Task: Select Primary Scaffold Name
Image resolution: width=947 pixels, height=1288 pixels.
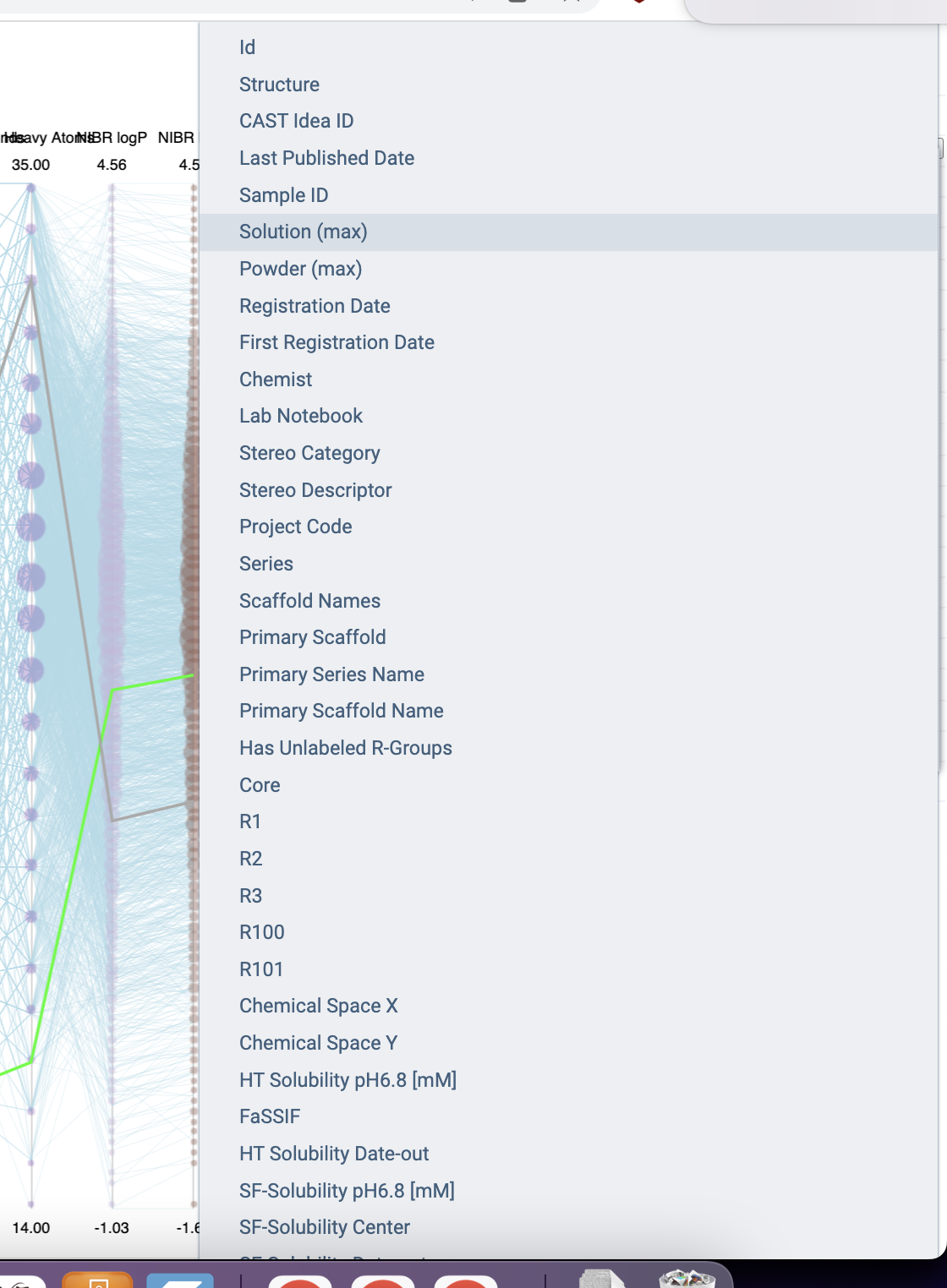Action: (x=342, y=711)
